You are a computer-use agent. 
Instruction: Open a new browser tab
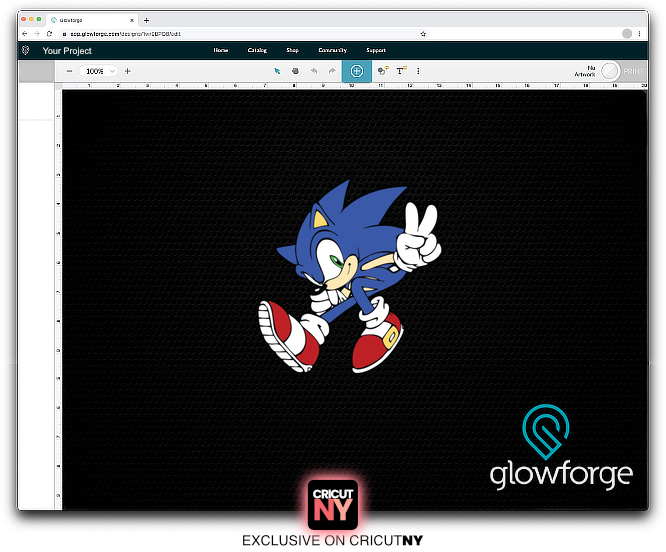pyautogui.click(x=147, y=20)
